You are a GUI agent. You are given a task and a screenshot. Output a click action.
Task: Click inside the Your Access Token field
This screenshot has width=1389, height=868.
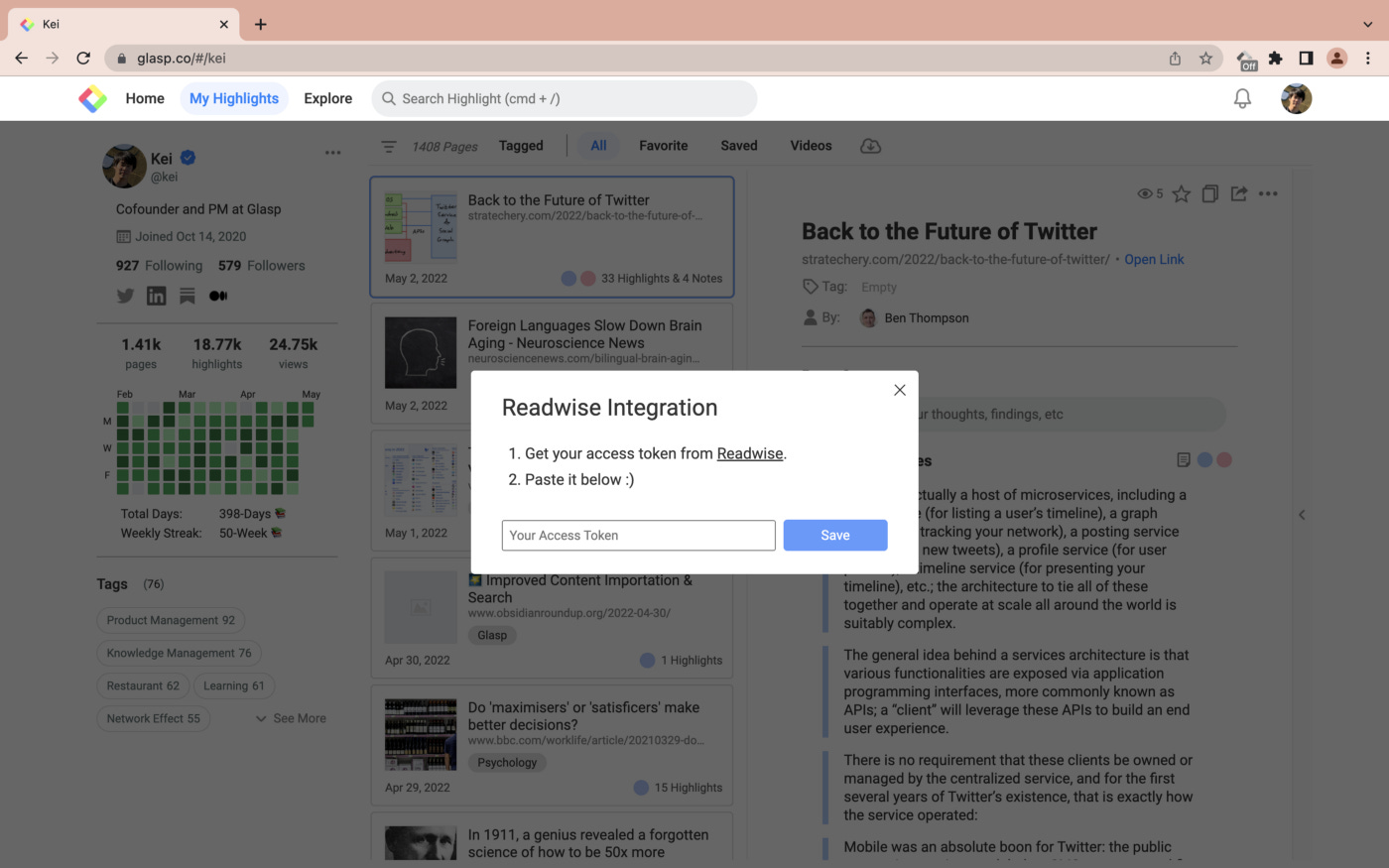pyautogui.click(x=638, y=535)
